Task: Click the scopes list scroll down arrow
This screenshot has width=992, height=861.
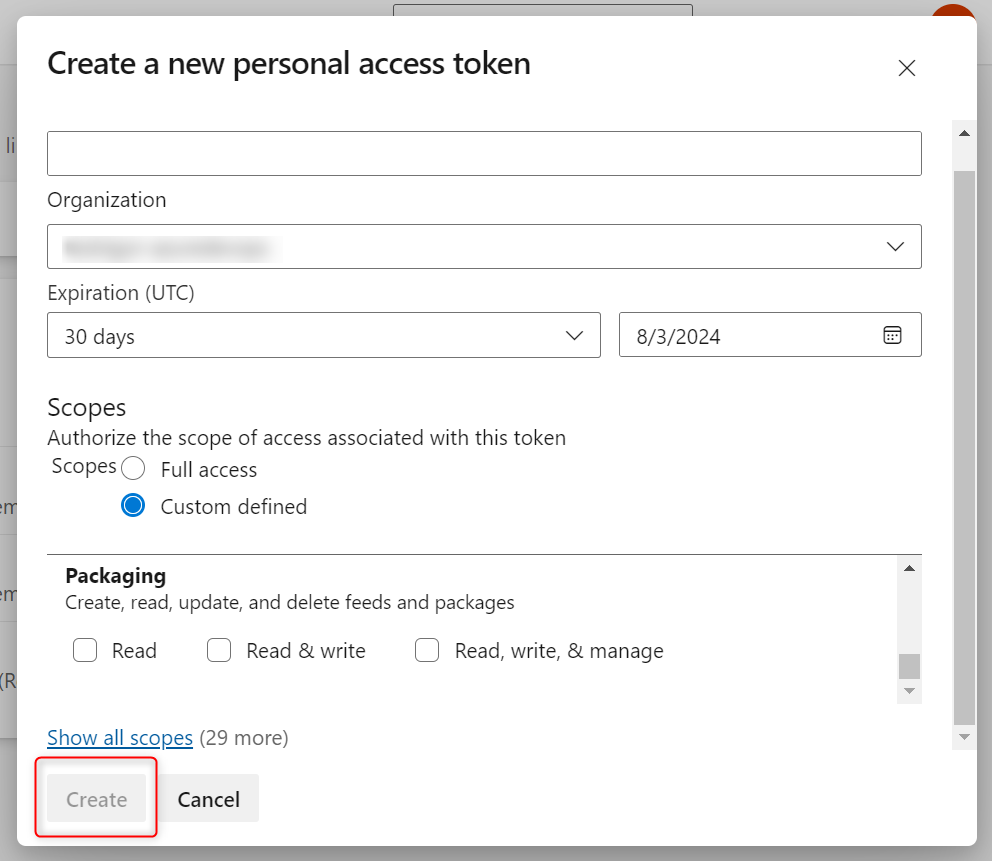Action: coord(908,691)
